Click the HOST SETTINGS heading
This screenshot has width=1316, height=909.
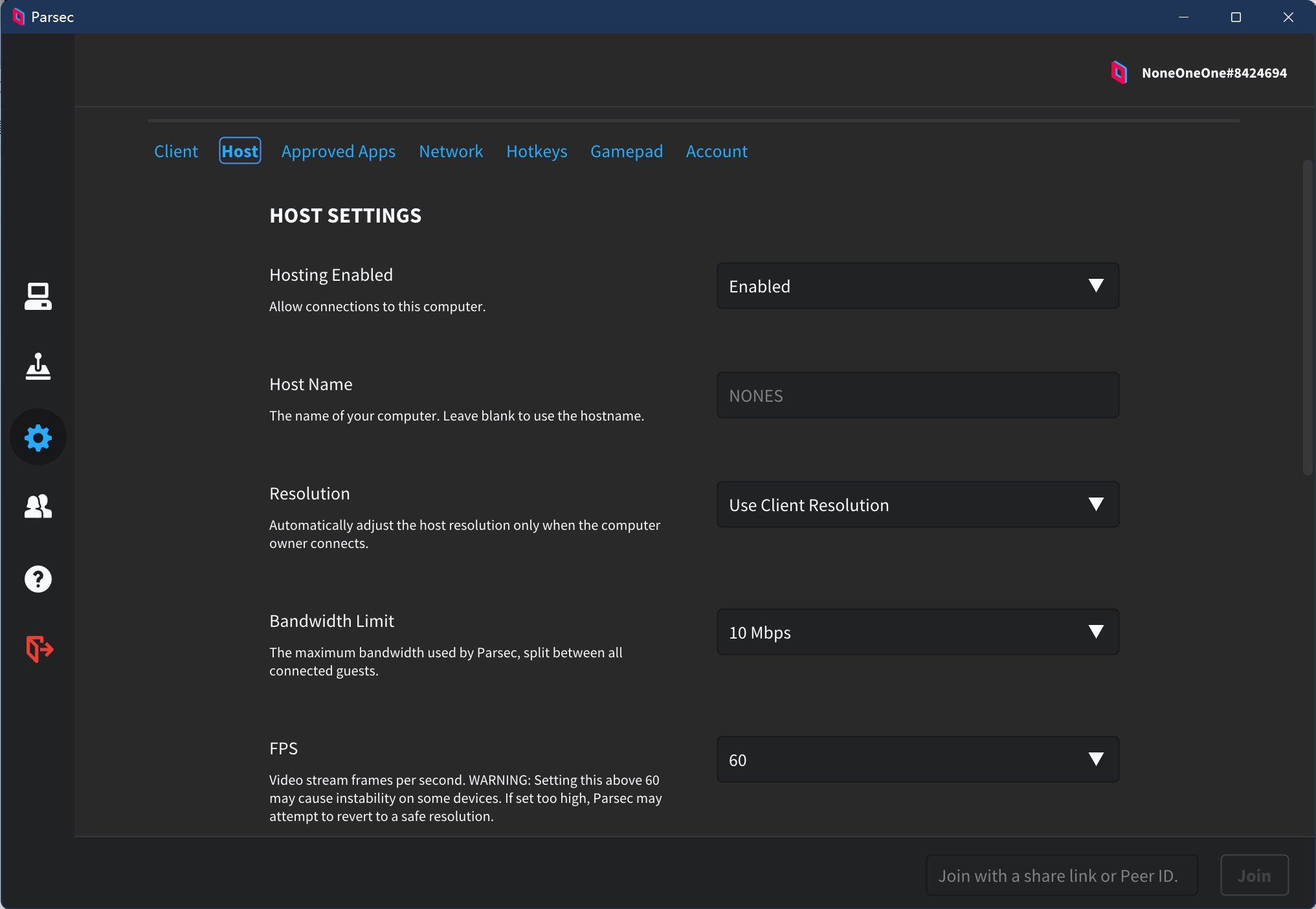click(345, 215)
